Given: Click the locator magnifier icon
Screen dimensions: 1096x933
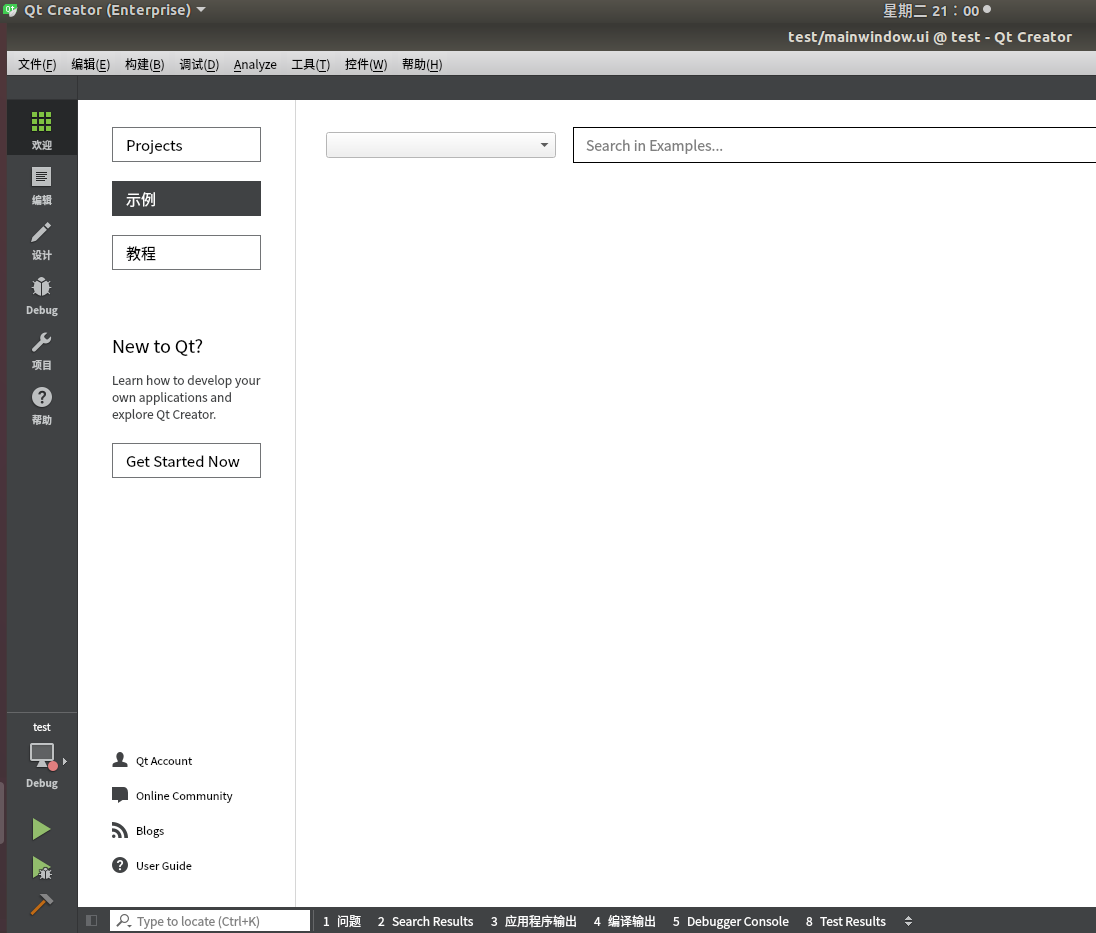Looking at the screenshot, I should 124,920.
